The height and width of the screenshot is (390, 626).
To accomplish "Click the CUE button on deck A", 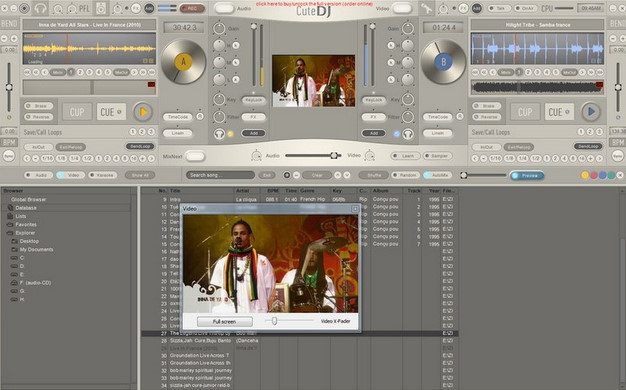I will (x=111, y=112).
